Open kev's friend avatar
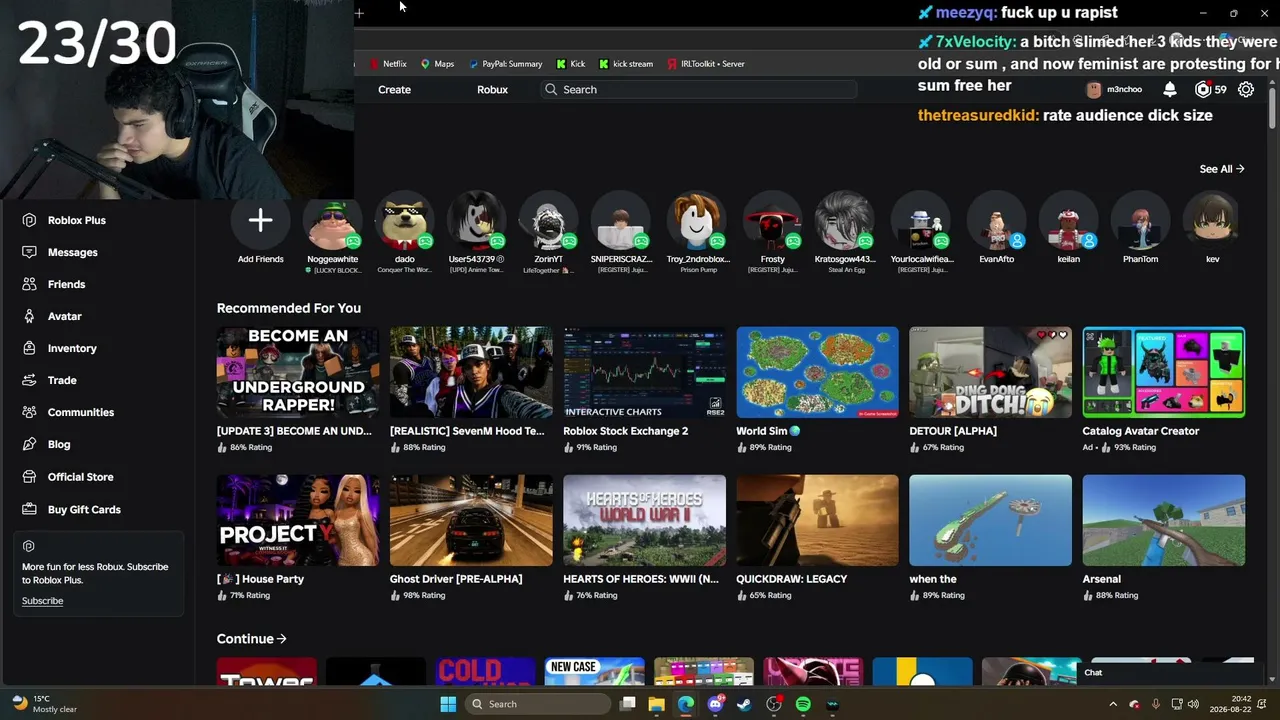This screenshot has height=720, width=1280. pyautogui.click(x=1212, y=220)
